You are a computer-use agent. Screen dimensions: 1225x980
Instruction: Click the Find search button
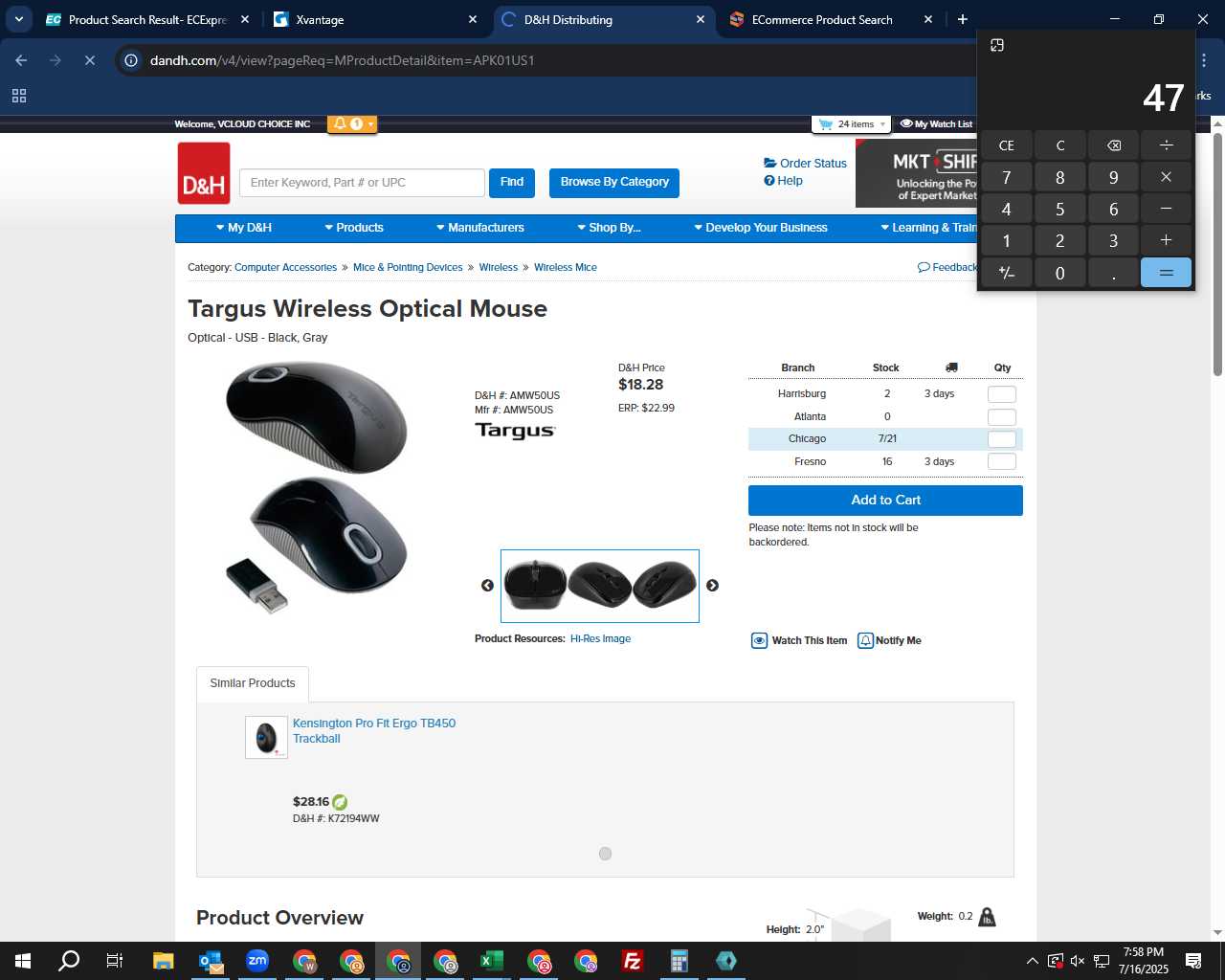pyautogui.click(x=512, y=182)
